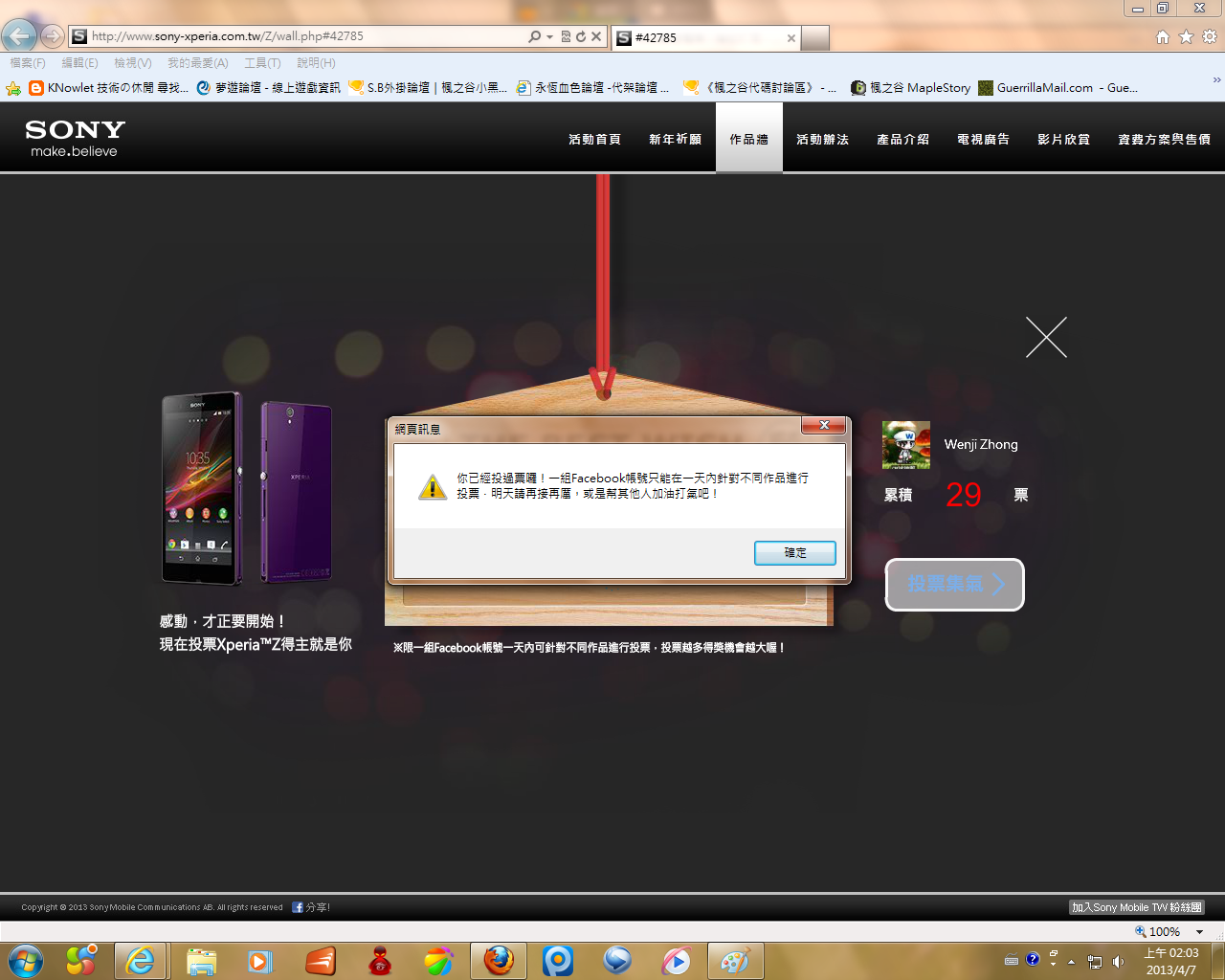The width and height of the screenshot is (1225, 980).
Task: Open the 夢遊論壇 bookmark
Action: point(269,88)
